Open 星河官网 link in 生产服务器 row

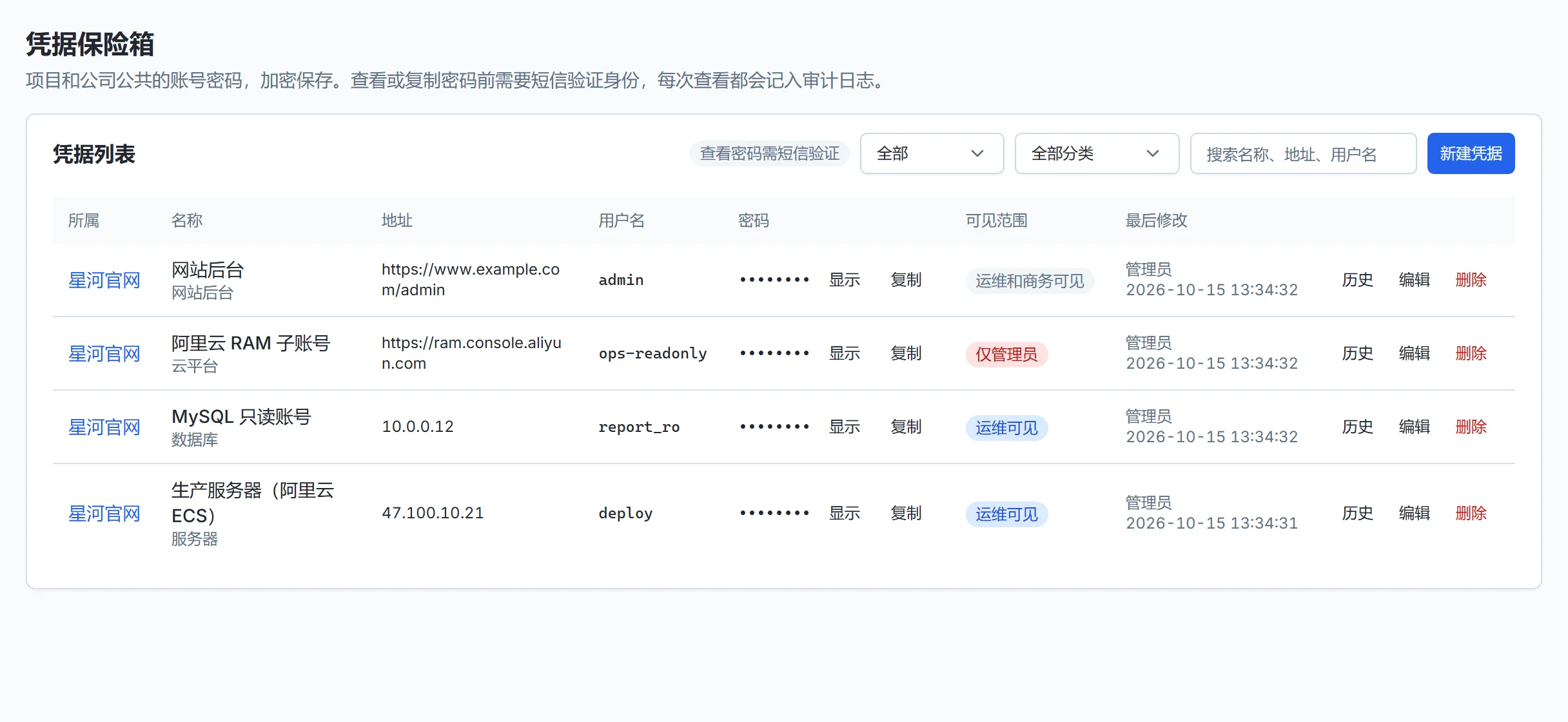pos(104,514)
